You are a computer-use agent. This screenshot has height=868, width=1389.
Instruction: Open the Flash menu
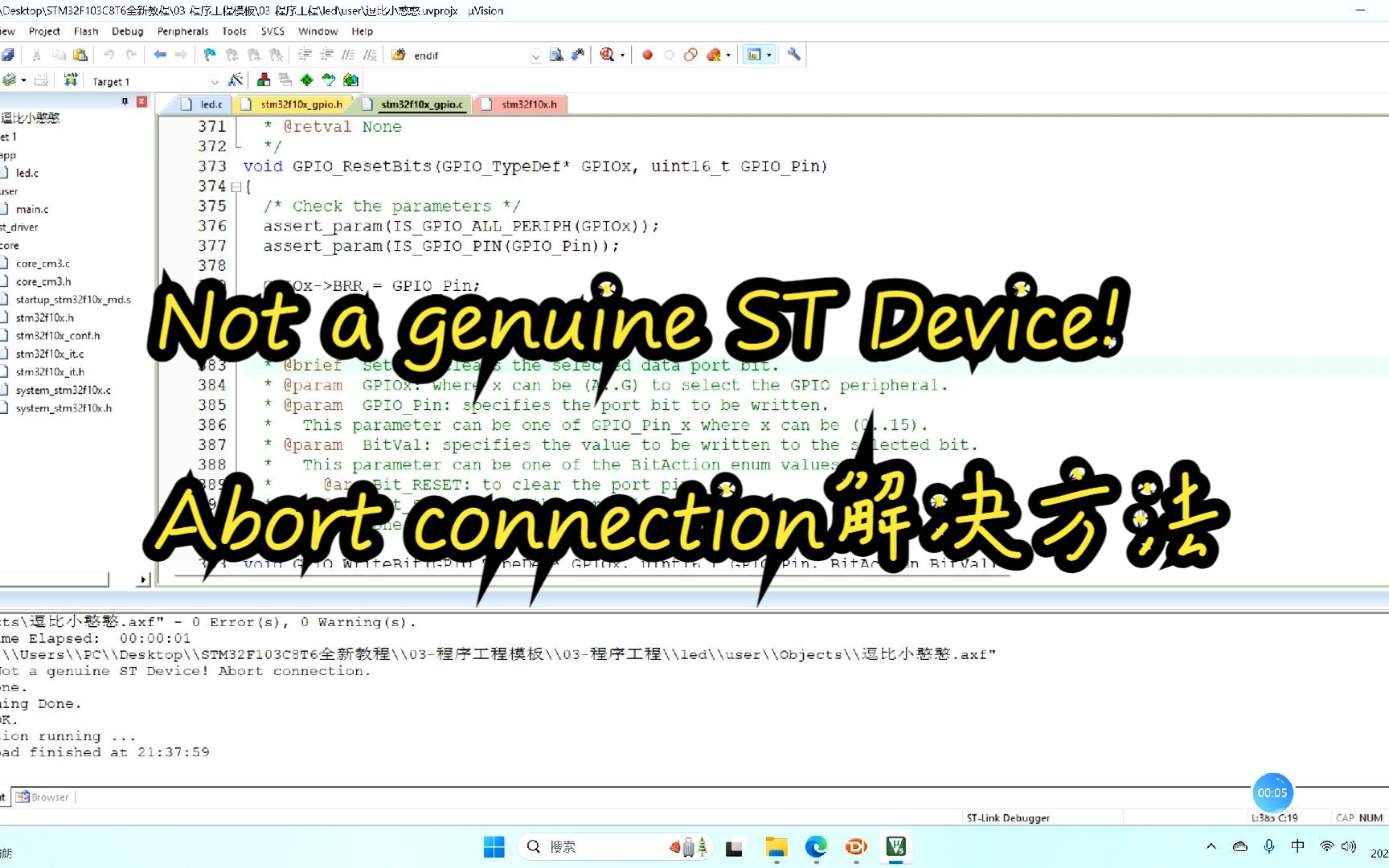[86, 31]
